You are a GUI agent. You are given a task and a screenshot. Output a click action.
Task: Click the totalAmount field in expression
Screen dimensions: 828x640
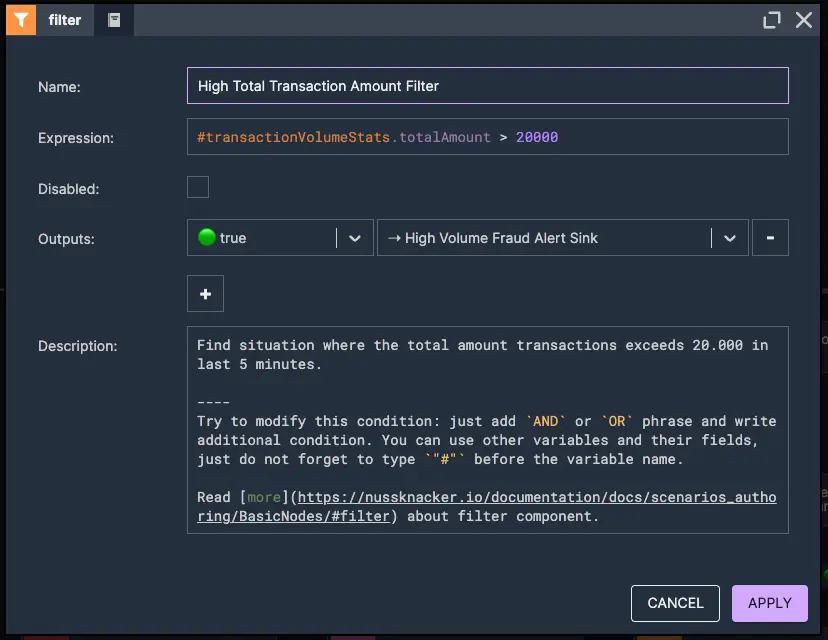click(445, 137)
